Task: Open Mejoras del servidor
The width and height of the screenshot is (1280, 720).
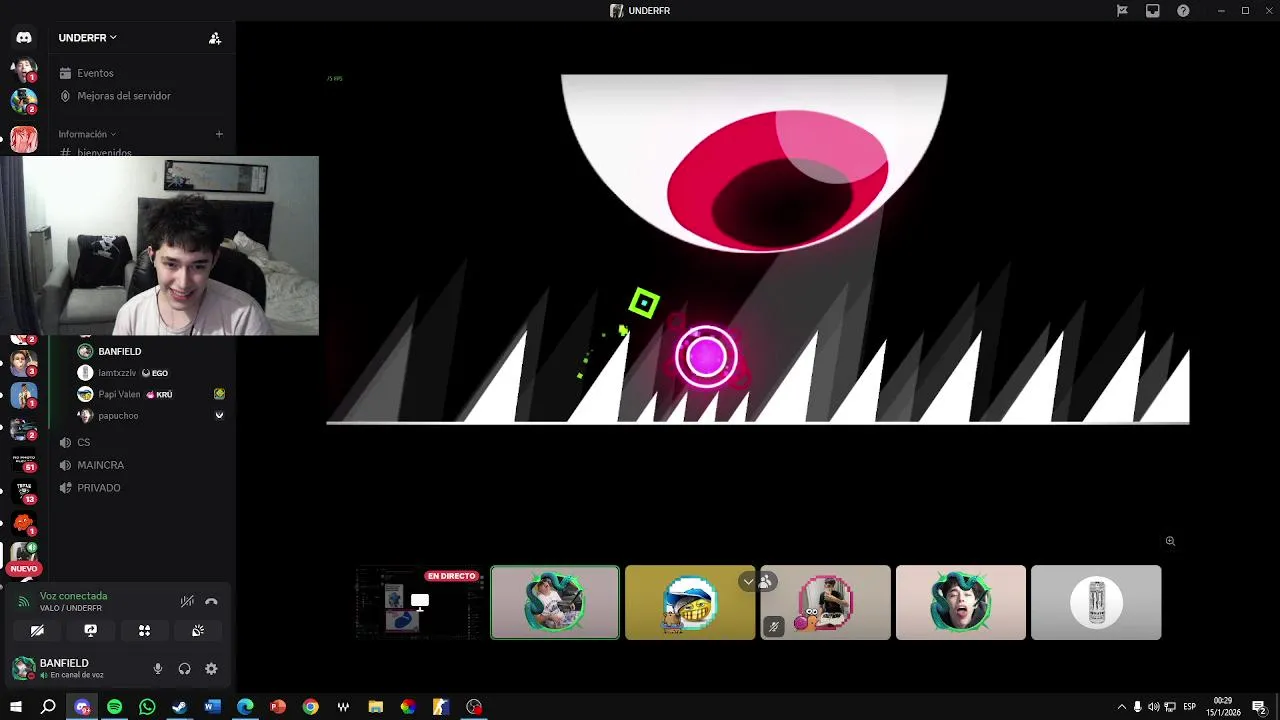Action: click(115, 96)
